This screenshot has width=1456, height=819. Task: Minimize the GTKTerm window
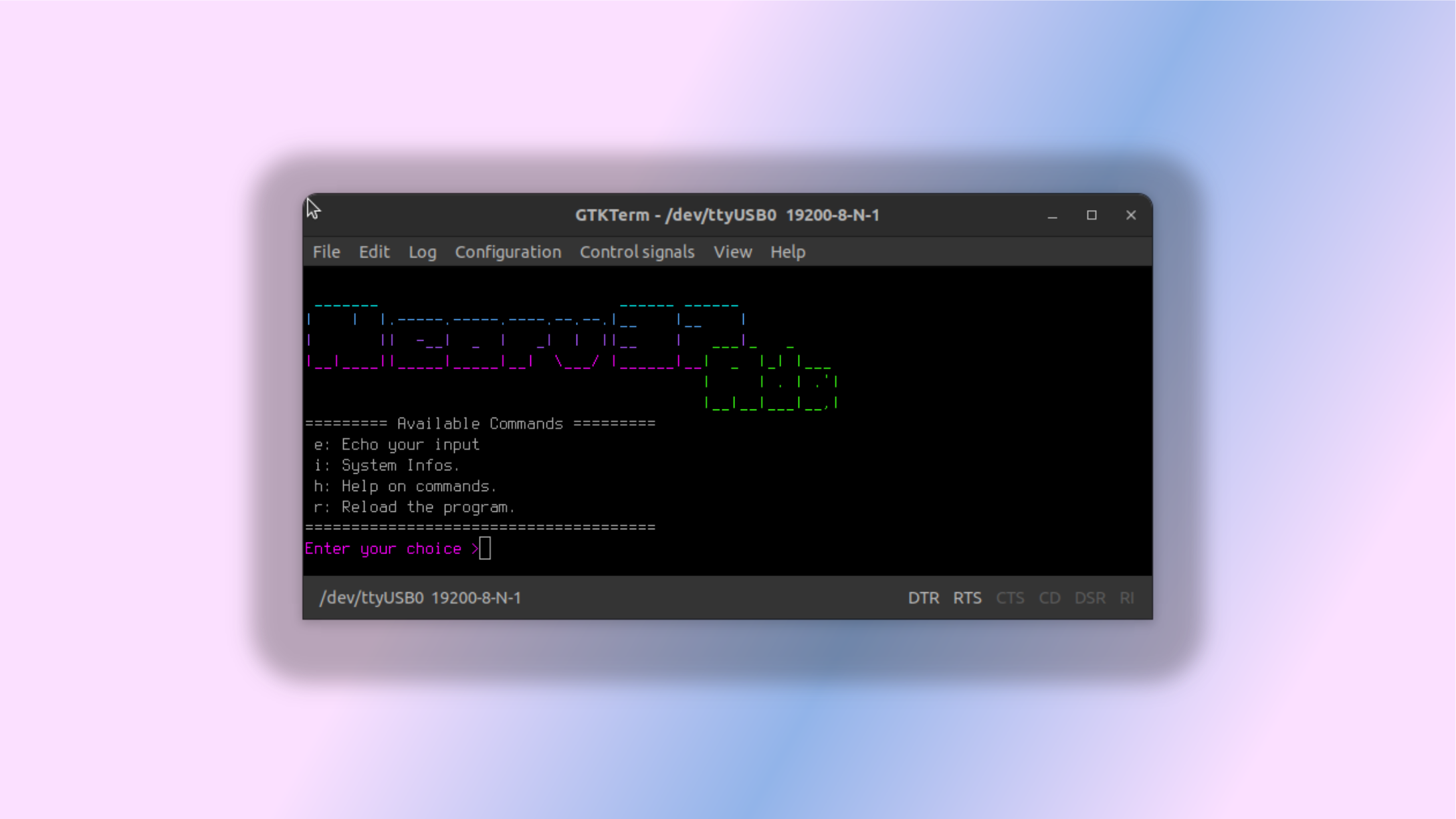coord(1052,215)
